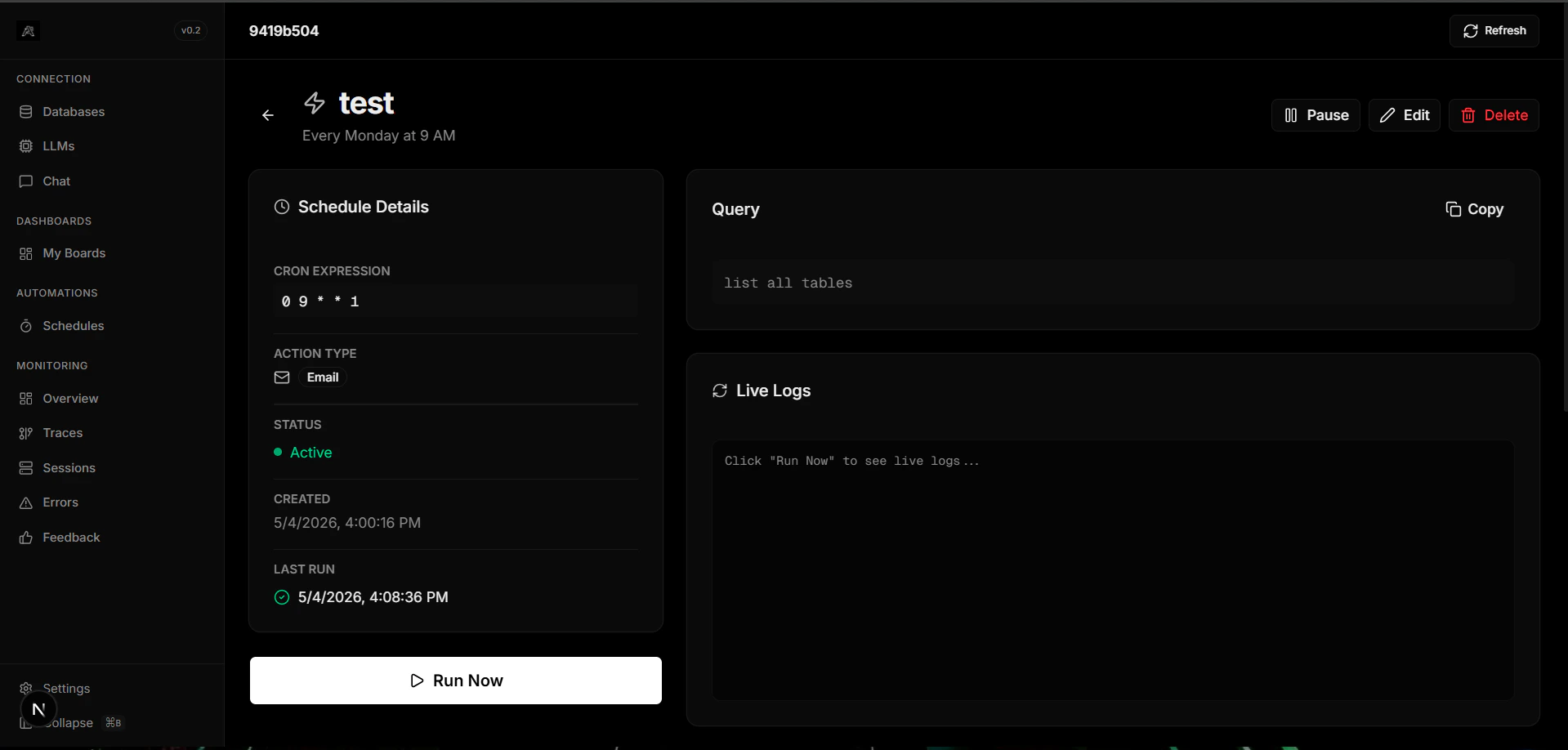Viewport: 1568px width, 750px height.
Task: Click the Errors warning triangle icon
Action: pyautogui.click(x=26, y=503)
